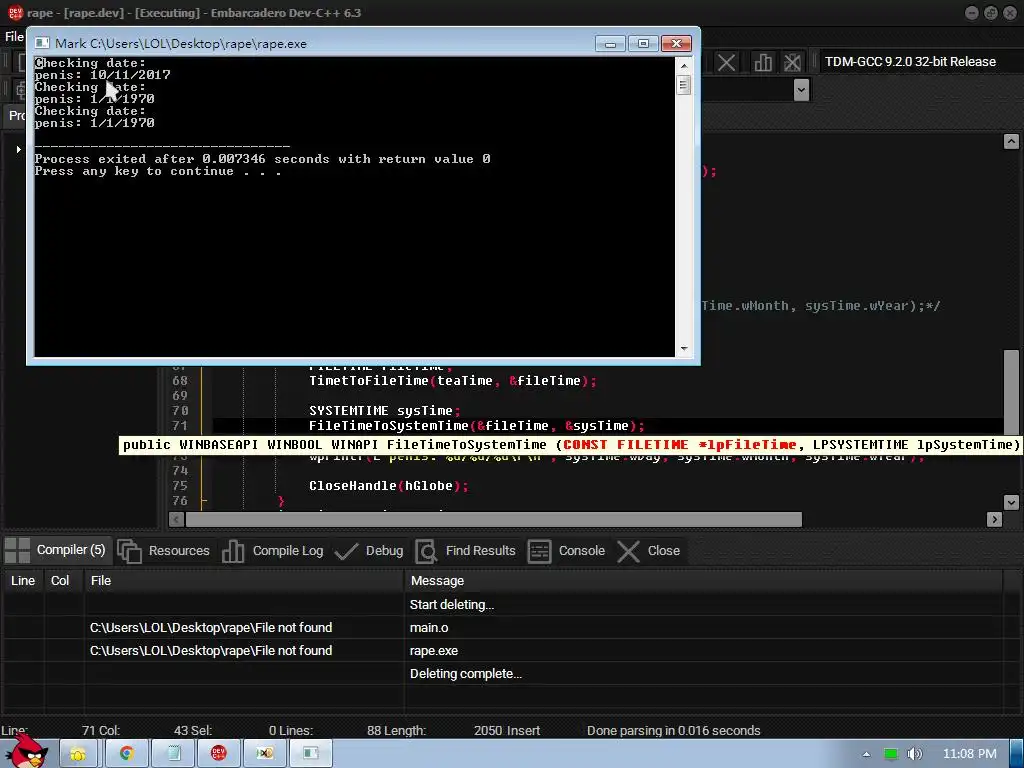Image resolution: width=1024 pixels, height=768 pixels.
Task: Click the editor vertical scrollbar thumb
Action: pos(1011,392)
